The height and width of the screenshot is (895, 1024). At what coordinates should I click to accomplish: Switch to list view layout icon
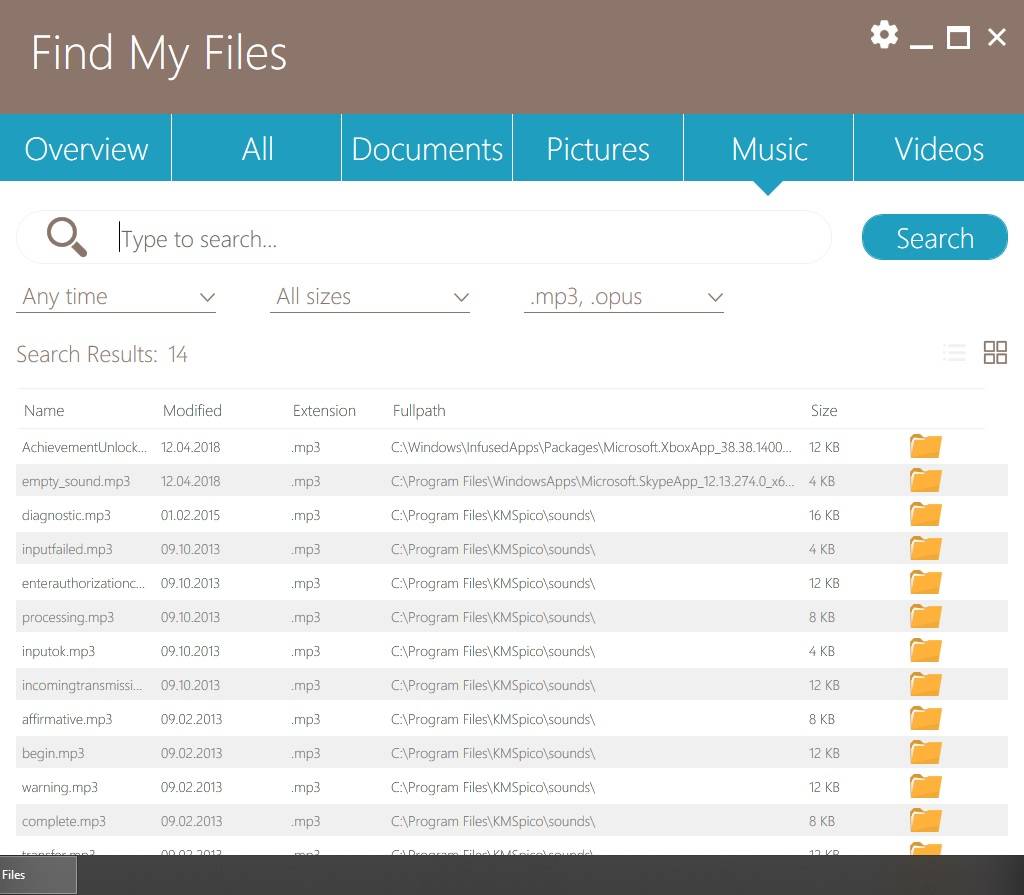[x=954, y=353]
